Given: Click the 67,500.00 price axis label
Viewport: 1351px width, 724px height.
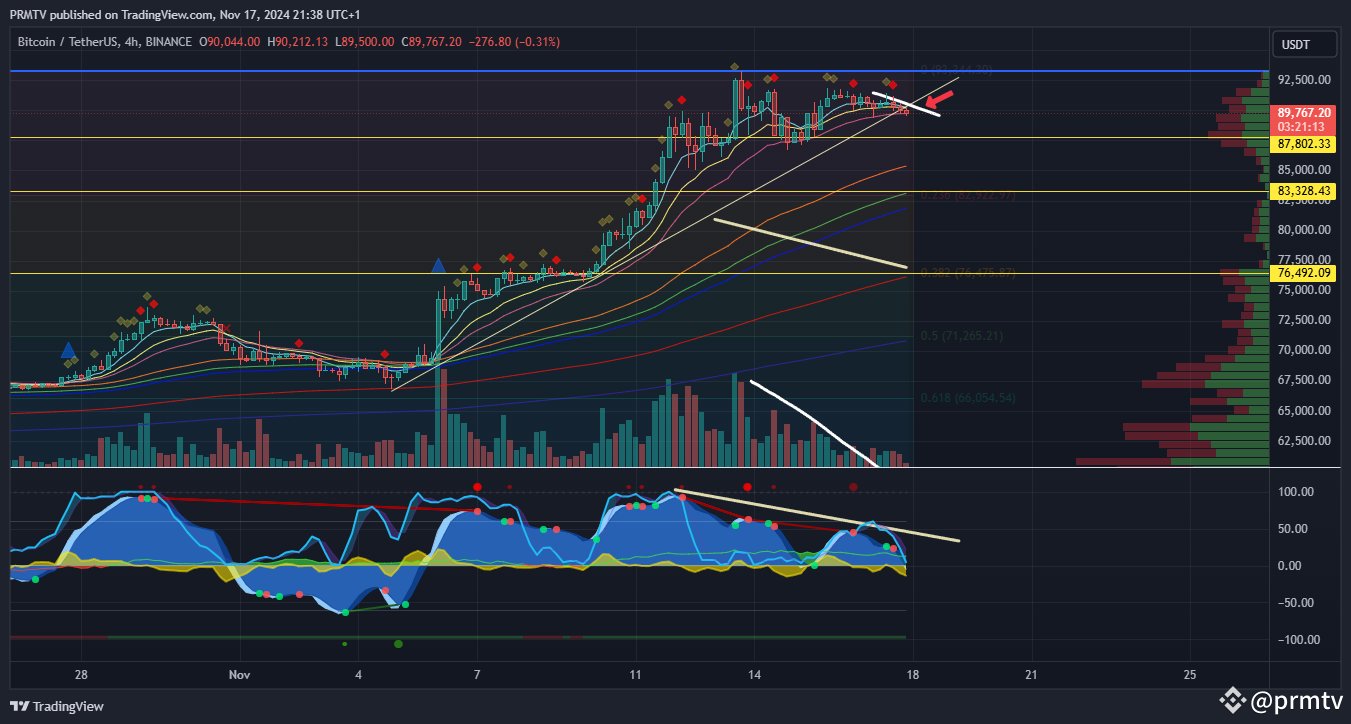Looking at the screenshot, I should [1303, 380].
